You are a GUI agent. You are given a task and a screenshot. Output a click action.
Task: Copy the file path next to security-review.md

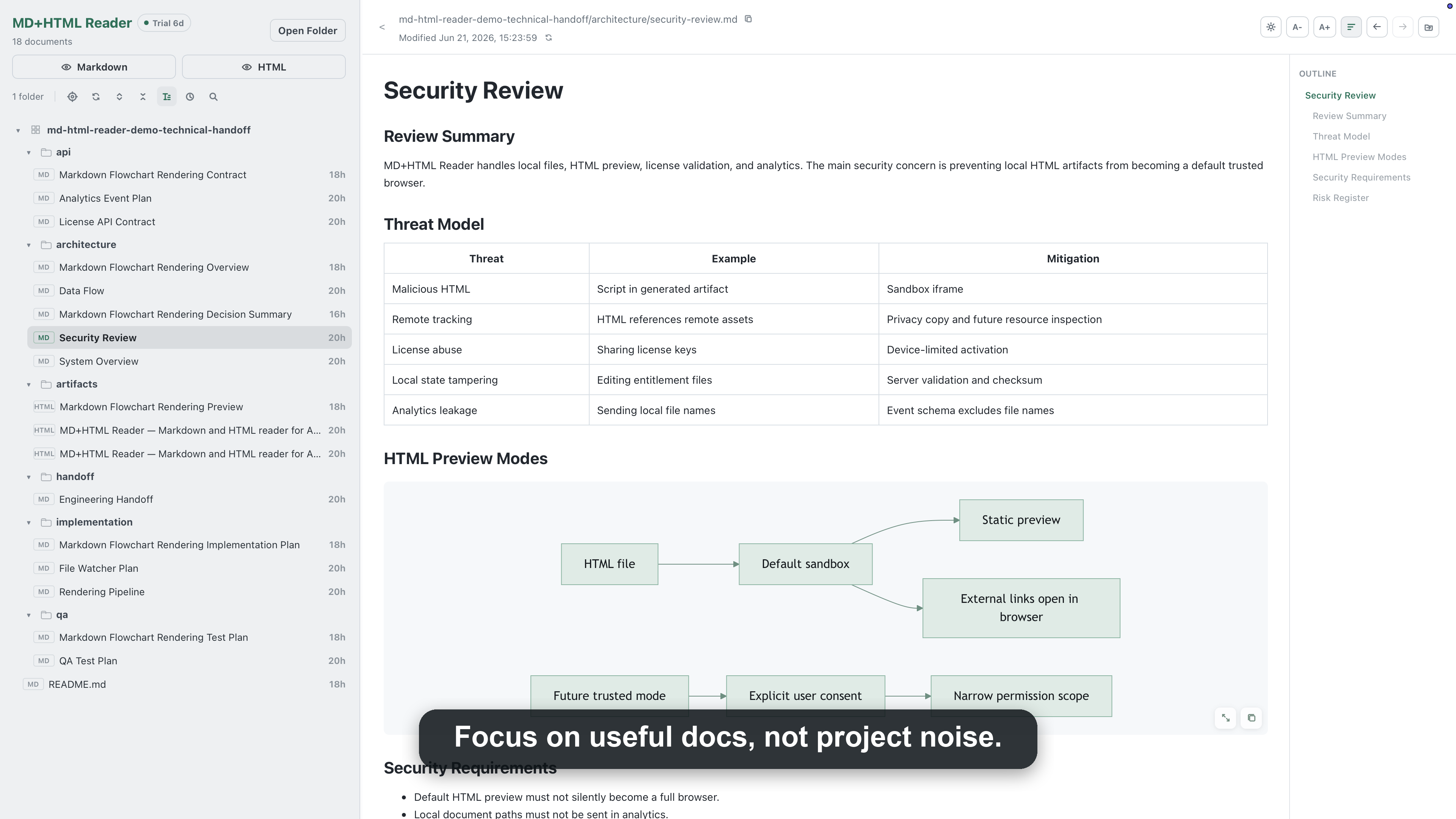pos(748,19)
